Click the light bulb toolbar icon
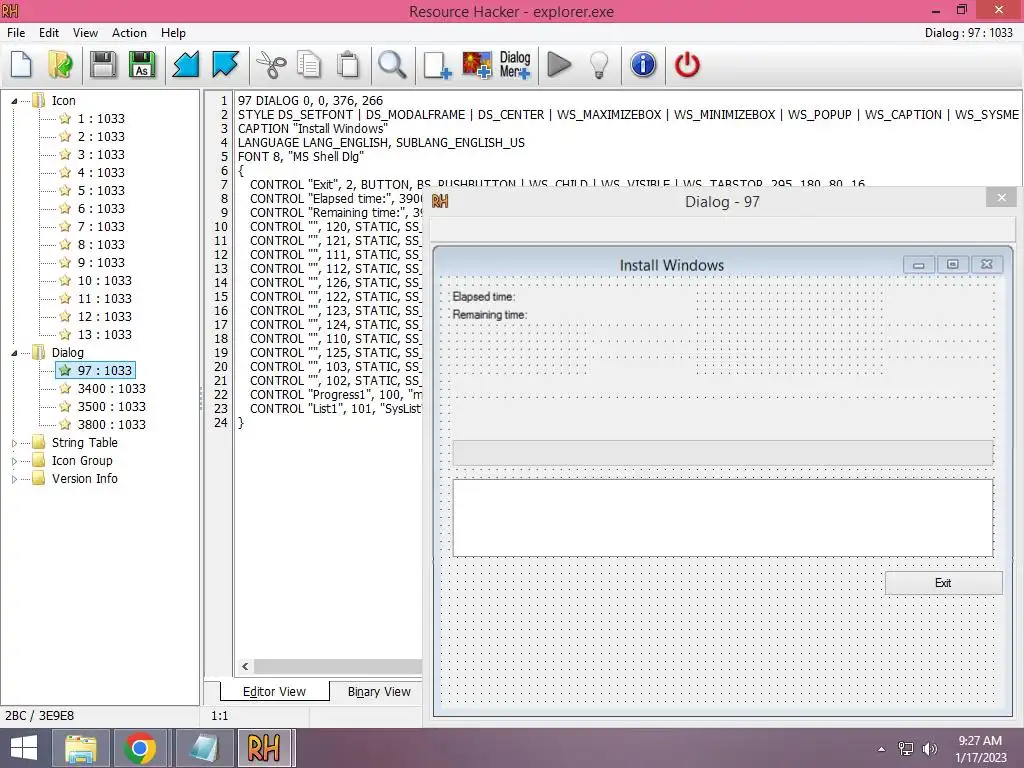Screen dimensions: 1024x768 click(599, 65)
